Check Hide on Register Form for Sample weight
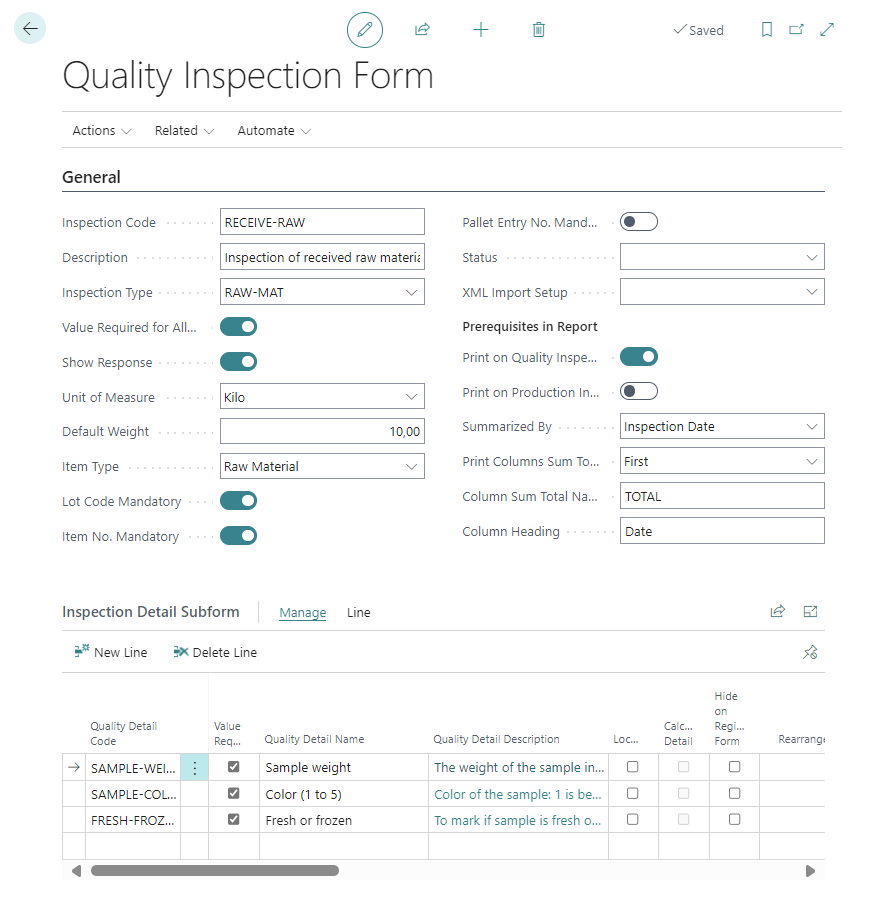 coord(735,767)
